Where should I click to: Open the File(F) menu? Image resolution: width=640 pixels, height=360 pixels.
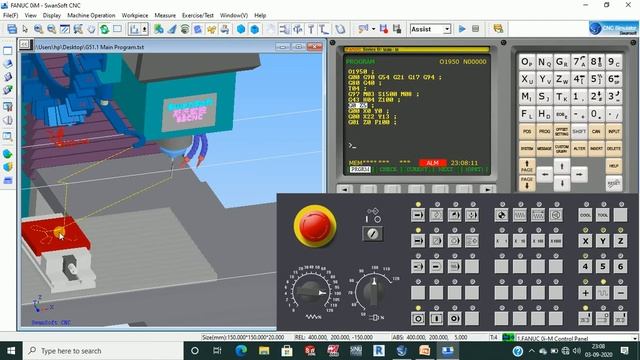pos(10,15)
